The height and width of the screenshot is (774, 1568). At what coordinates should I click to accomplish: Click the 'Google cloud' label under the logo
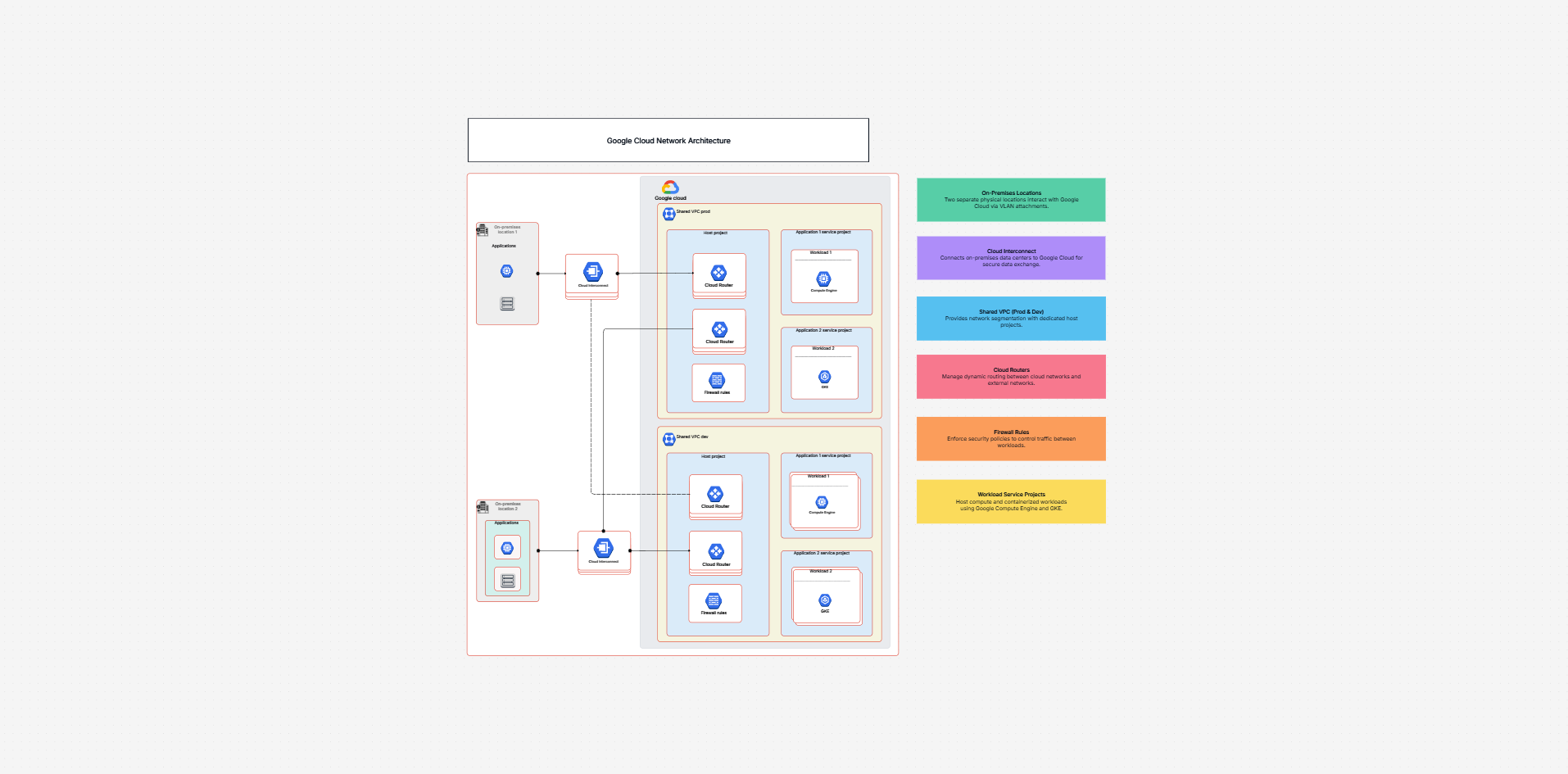(x=670, y=198)
